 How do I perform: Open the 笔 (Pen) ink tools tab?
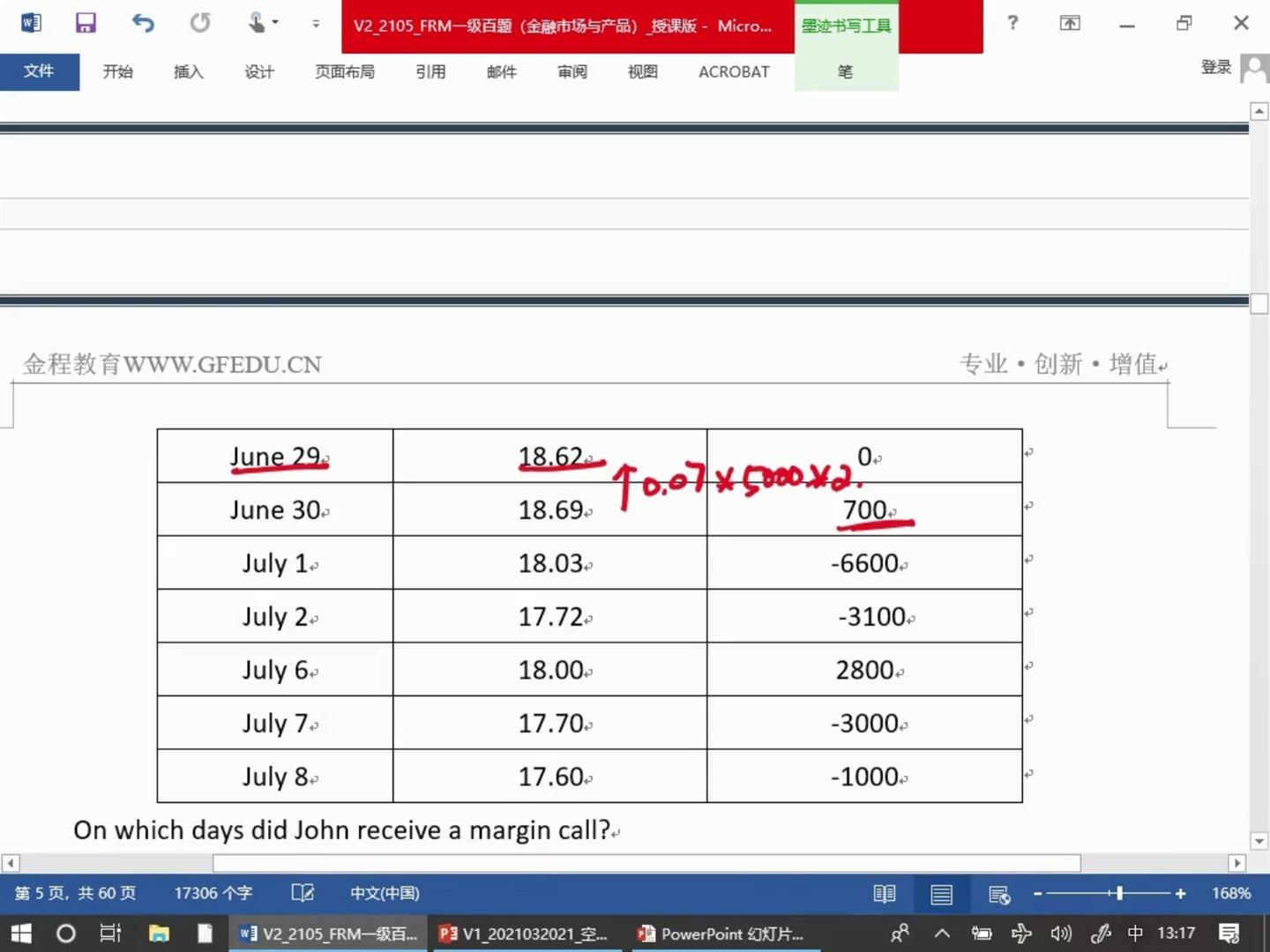pyautogui.click(x=846, y=71)
